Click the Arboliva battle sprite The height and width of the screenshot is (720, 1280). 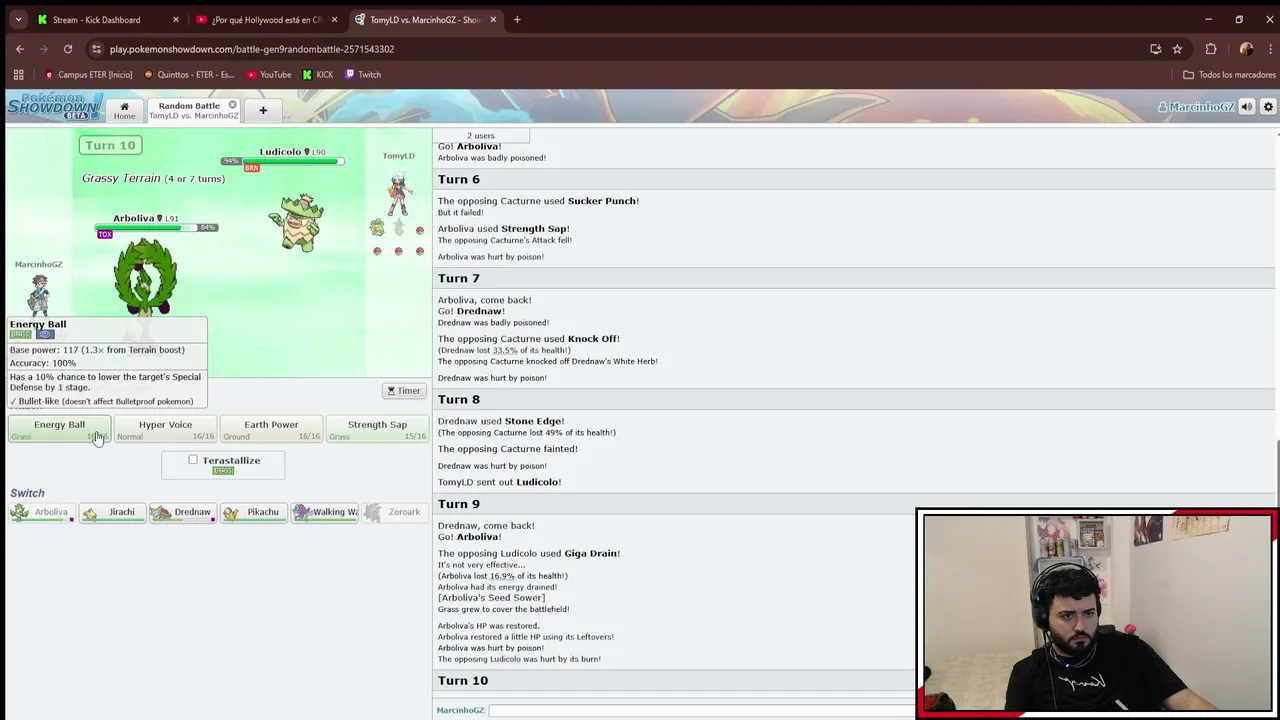point(146,276)
